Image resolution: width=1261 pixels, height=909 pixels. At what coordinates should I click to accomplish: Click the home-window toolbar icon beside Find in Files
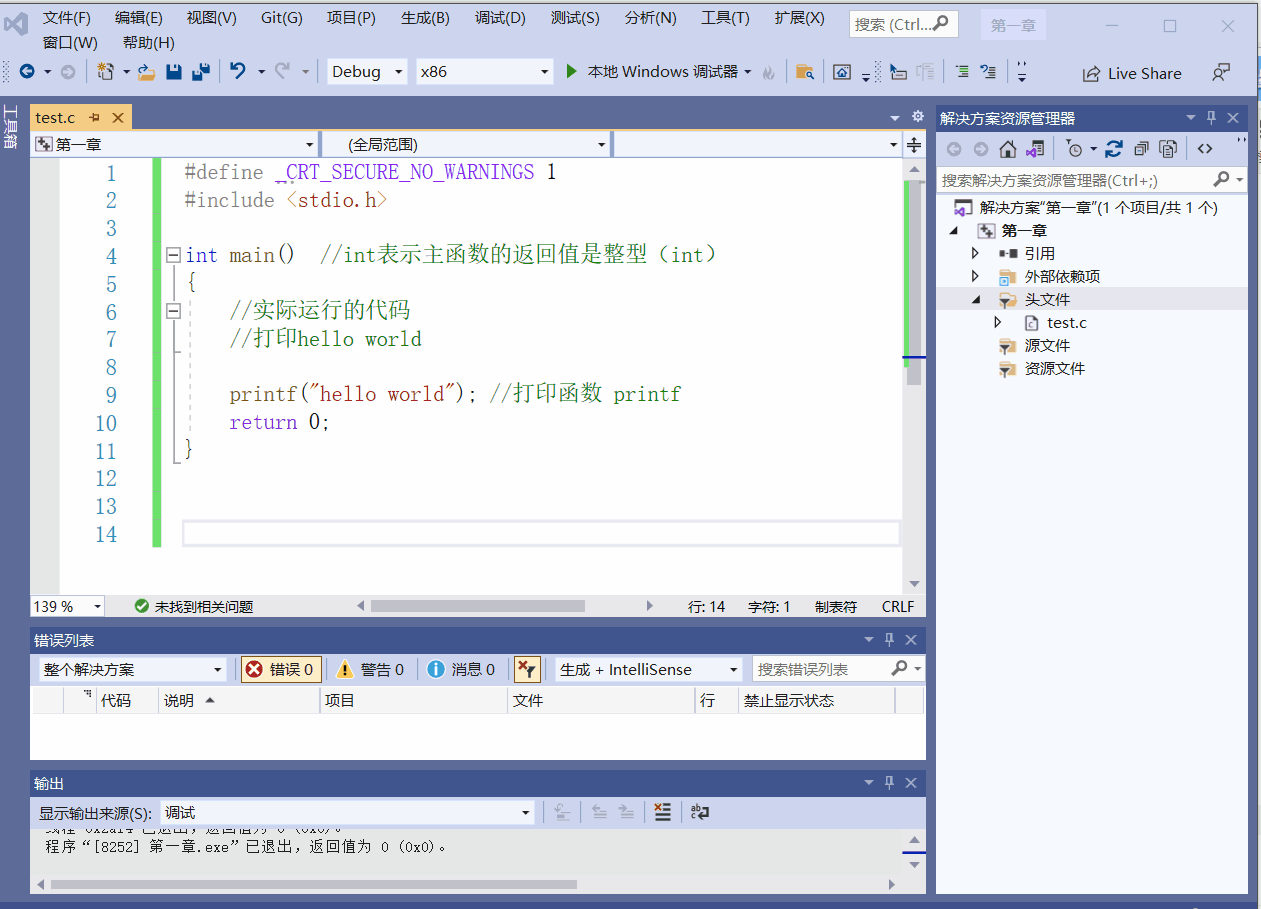[842, 72]
